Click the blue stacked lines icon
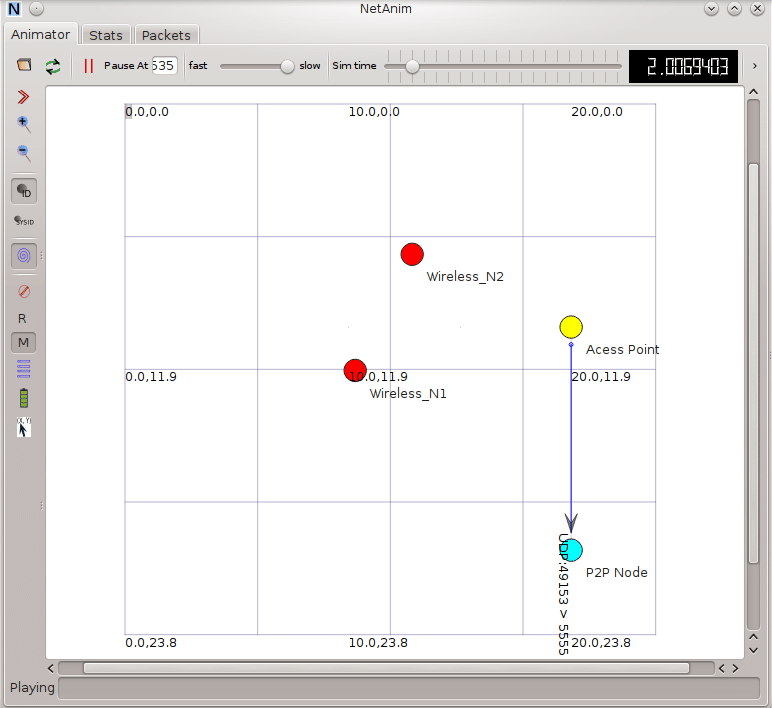The image size is (772, 708). tap(24, 369)
